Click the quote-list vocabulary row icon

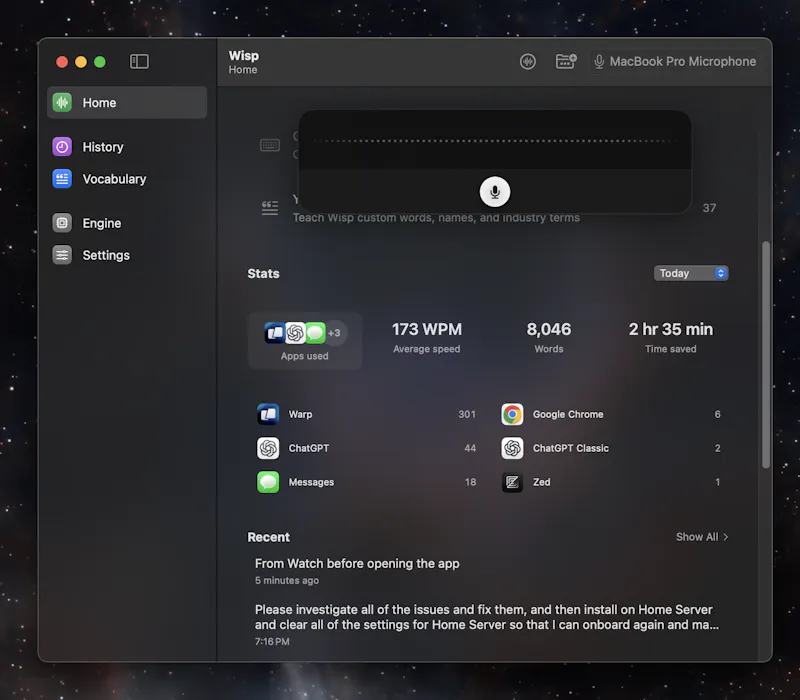[270, 208]
